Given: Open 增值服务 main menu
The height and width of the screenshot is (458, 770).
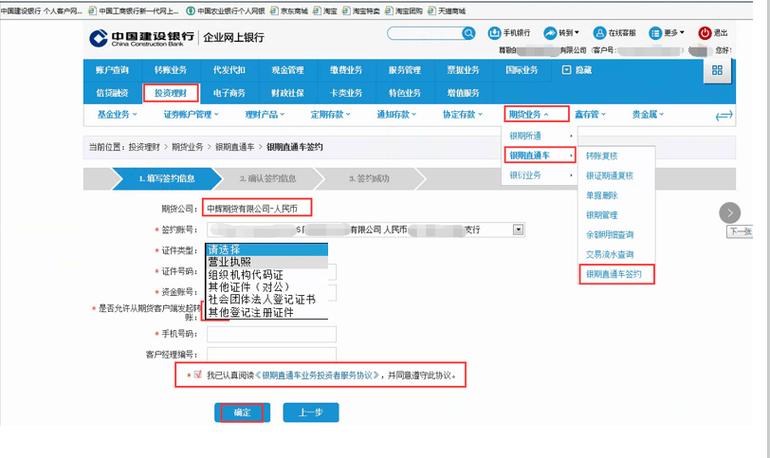Looking at the screenshot, I should coord(463,93).
